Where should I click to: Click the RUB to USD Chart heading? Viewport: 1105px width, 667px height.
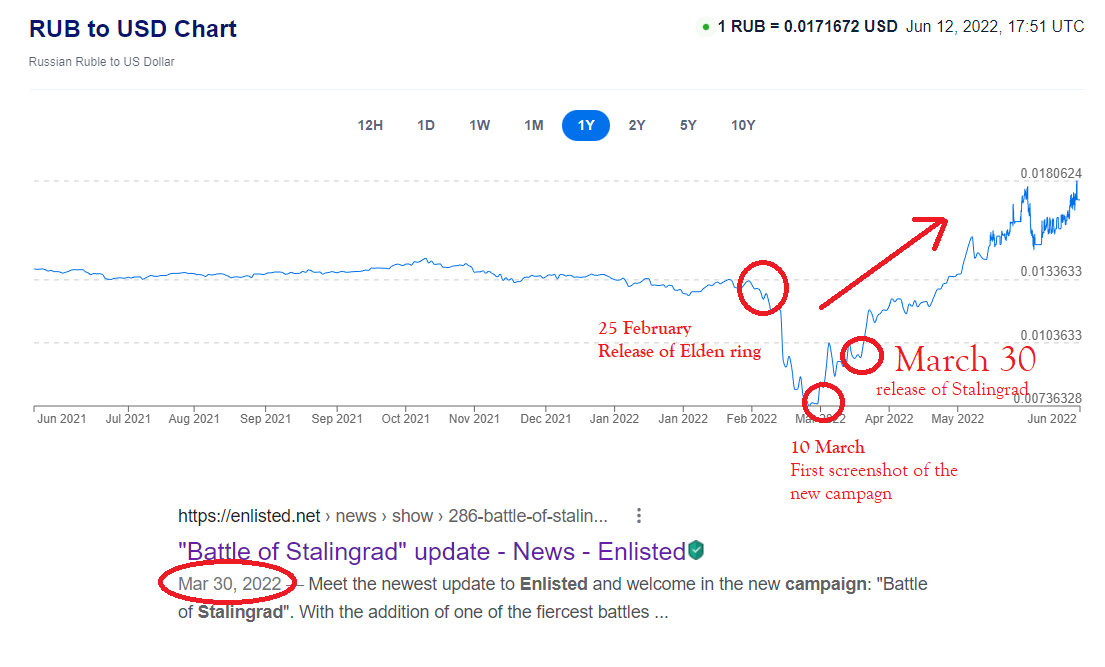click(133, 29)
